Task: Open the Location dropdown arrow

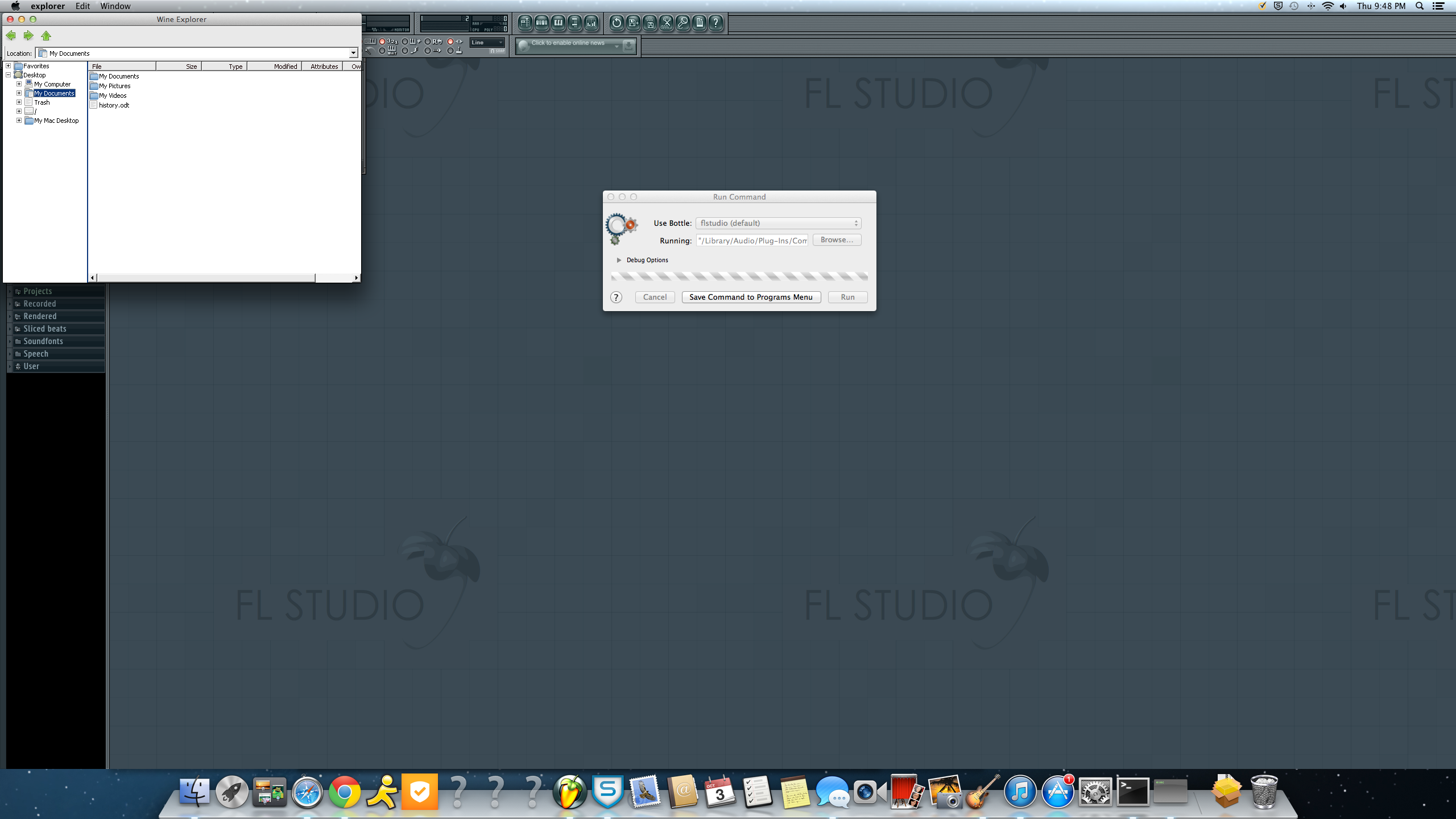Action: 353,53
